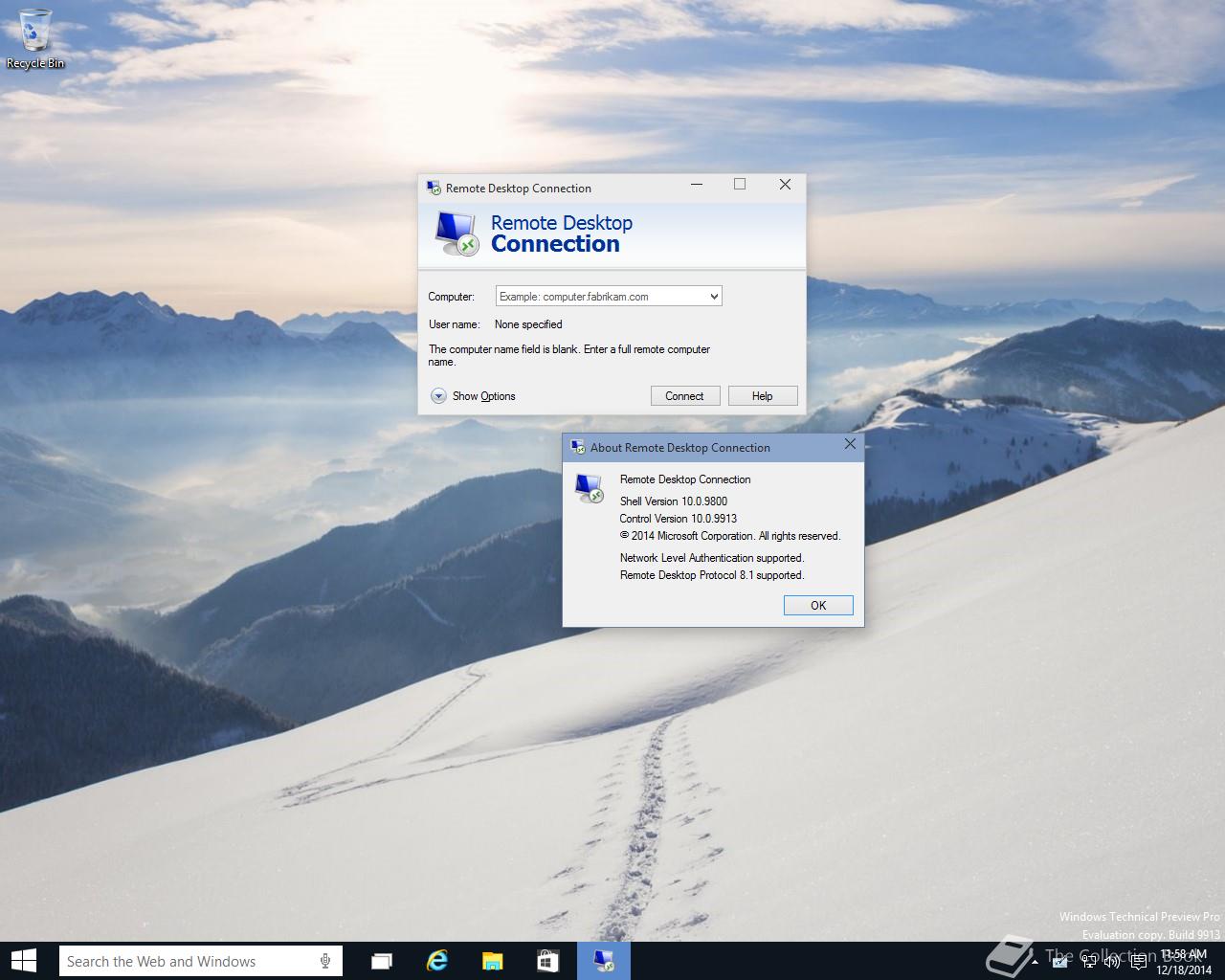Click the Microsoft Corporation copyright text
Viewport: 1225px width, 980px height.
click(730, 536)
